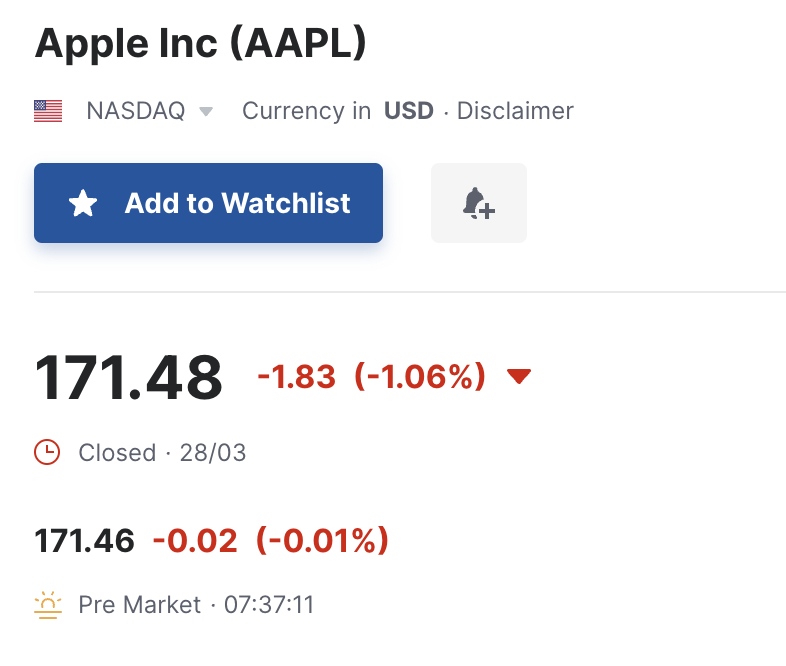Image resolution: width=786 pixels, height=666 pixels.
Task: Click the Closed 28/03 status text
Action: point(162,453)
